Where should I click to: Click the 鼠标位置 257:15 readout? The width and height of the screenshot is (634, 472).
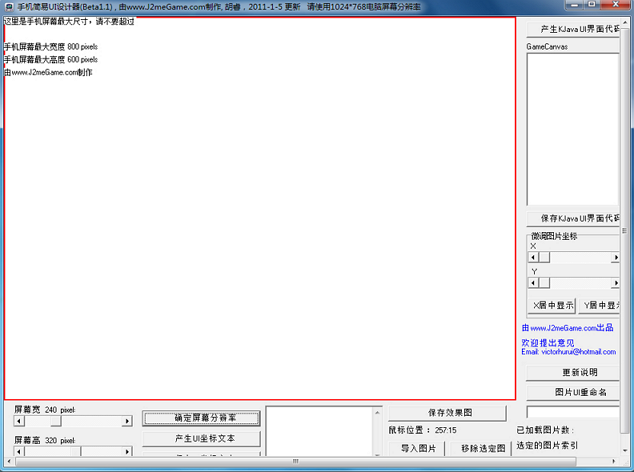[423, 430]
